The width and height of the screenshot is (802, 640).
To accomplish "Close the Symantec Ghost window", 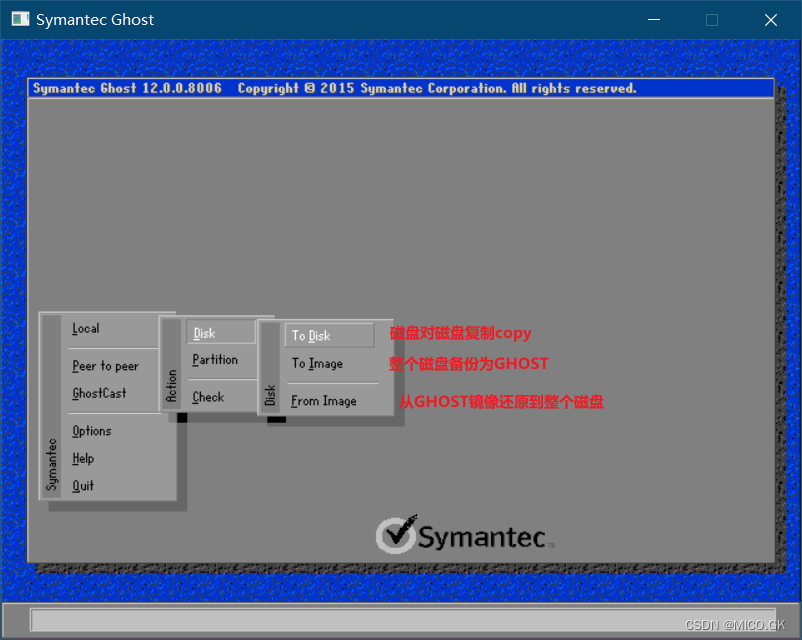I will pos(771,19).
